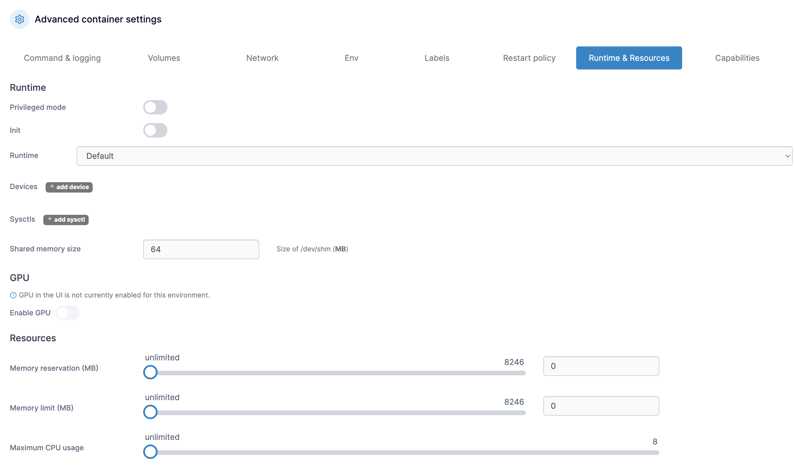Click the Advanced container settings gear icon
The image size is (795, 467).
(x=19, y=19)
